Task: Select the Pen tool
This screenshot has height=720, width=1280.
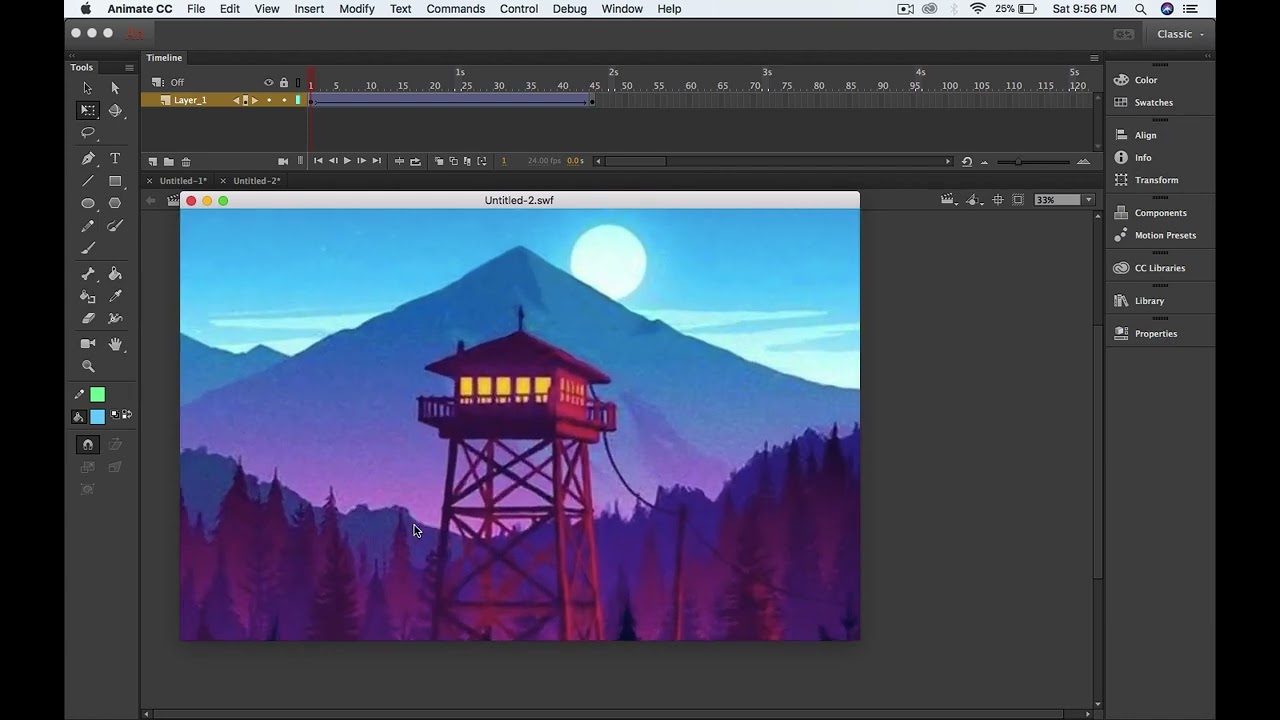Action: point(88,158)
